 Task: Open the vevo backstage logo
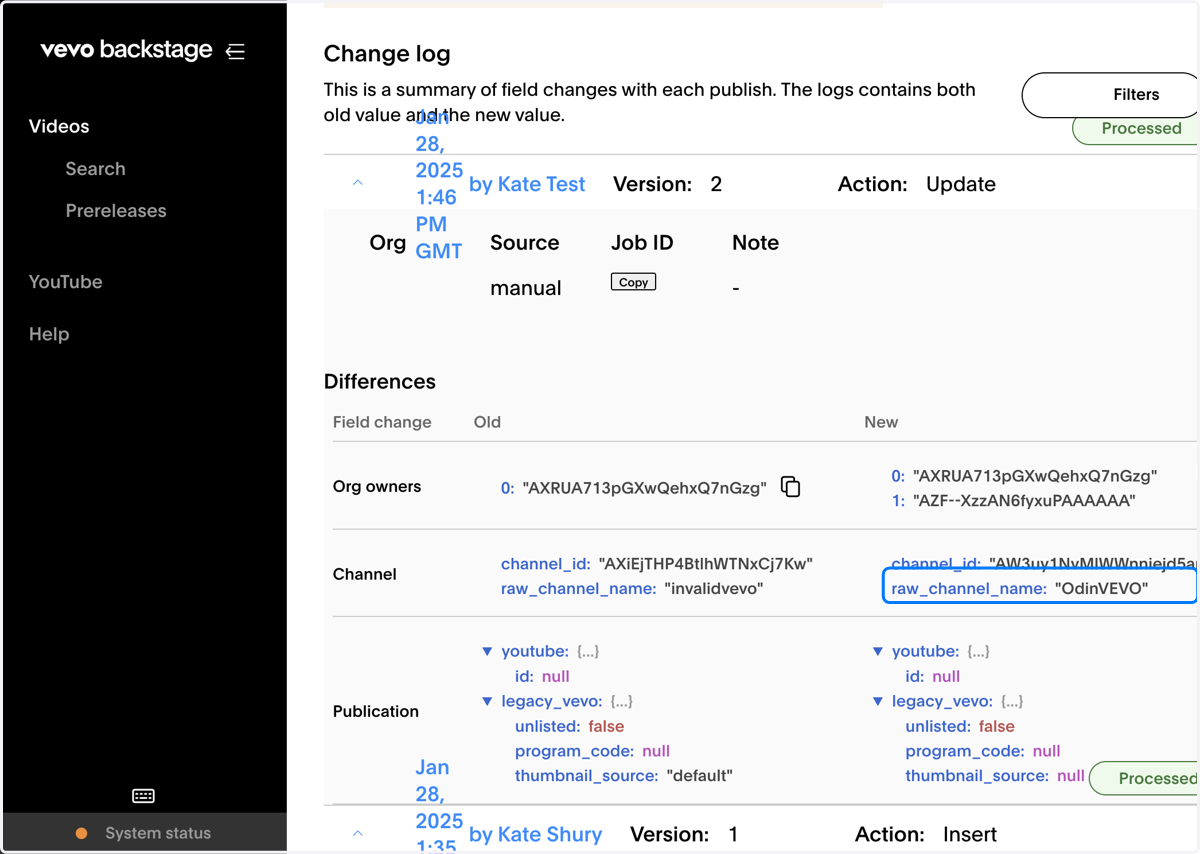126,50
